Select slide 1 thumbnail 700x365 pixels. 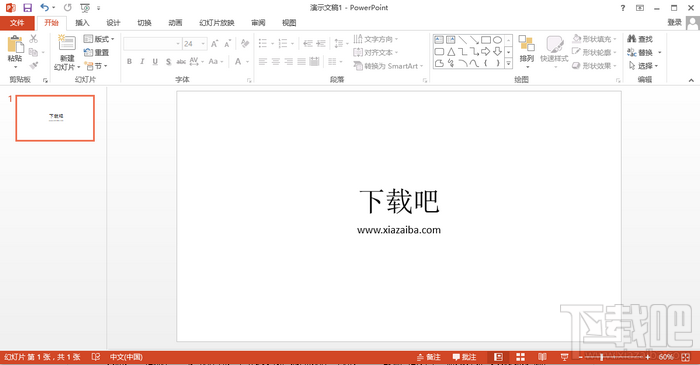pyautogui.click(x=55, y=118)
